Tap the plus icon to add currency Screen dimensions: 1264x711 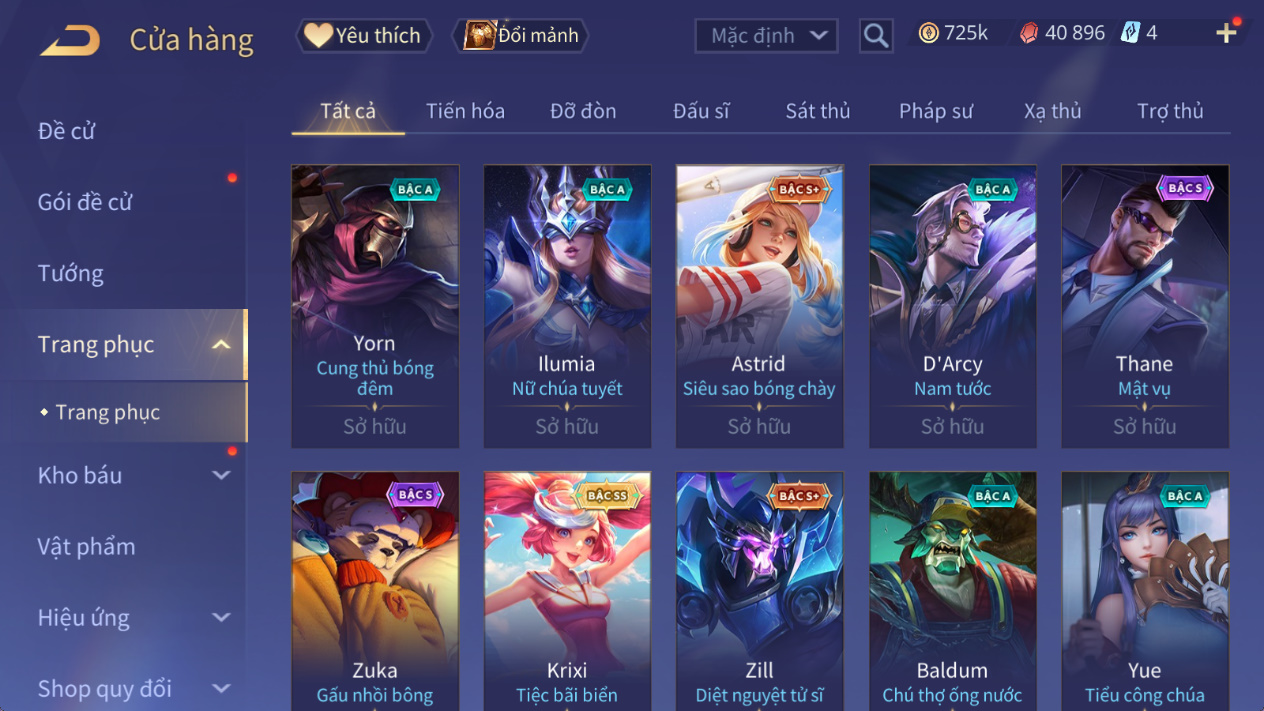(x=1226, y=33)
